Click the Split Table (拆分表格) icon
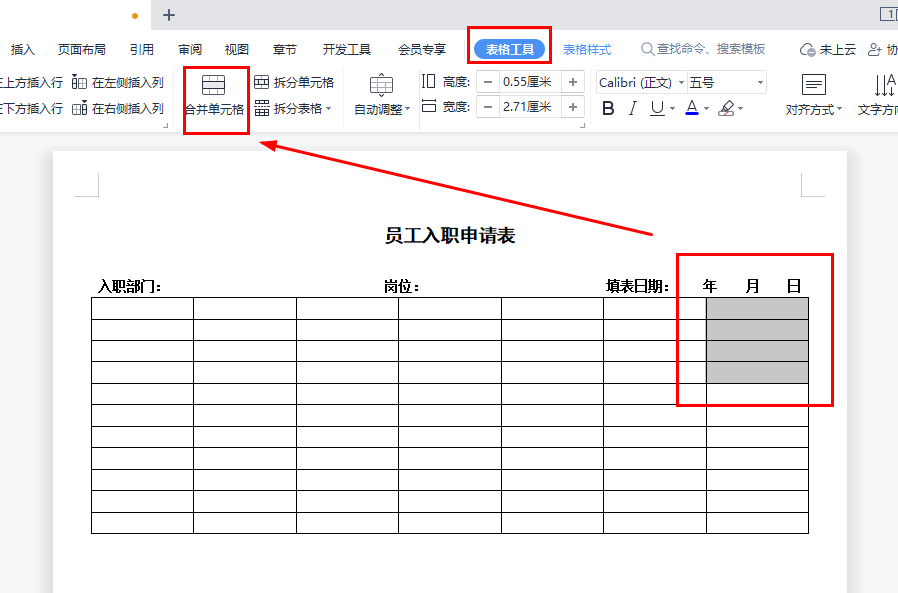This screenshot has height=593, width=898. (262, 108)
